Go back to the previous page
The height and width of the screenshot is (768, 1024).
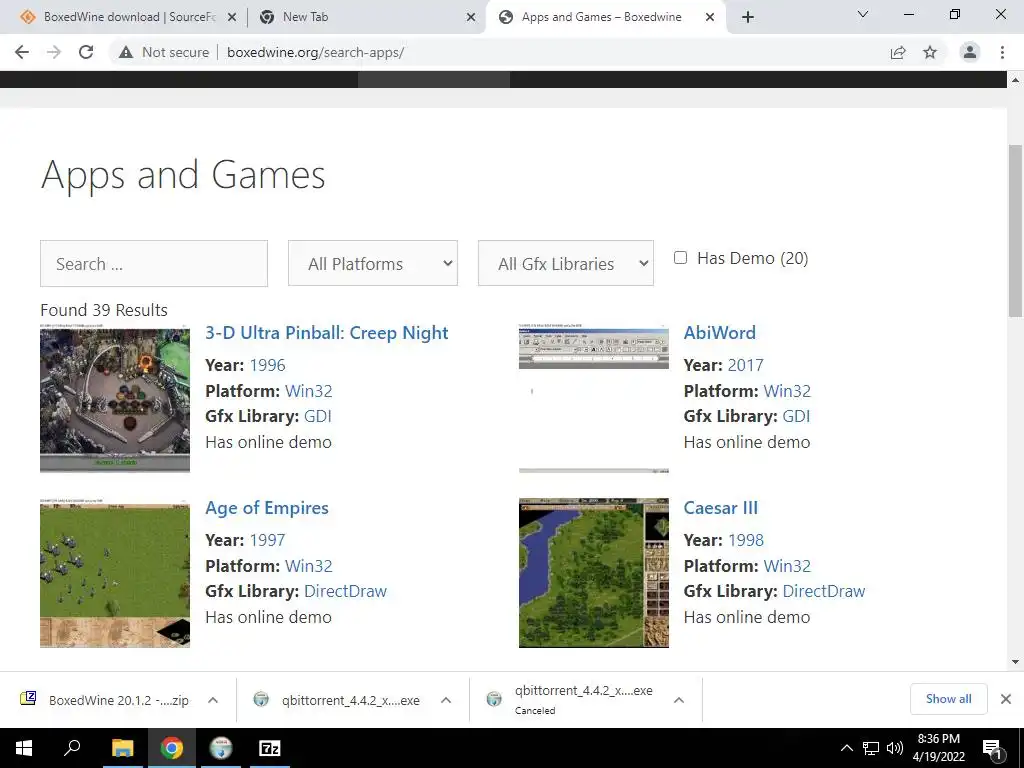[22, 52]
